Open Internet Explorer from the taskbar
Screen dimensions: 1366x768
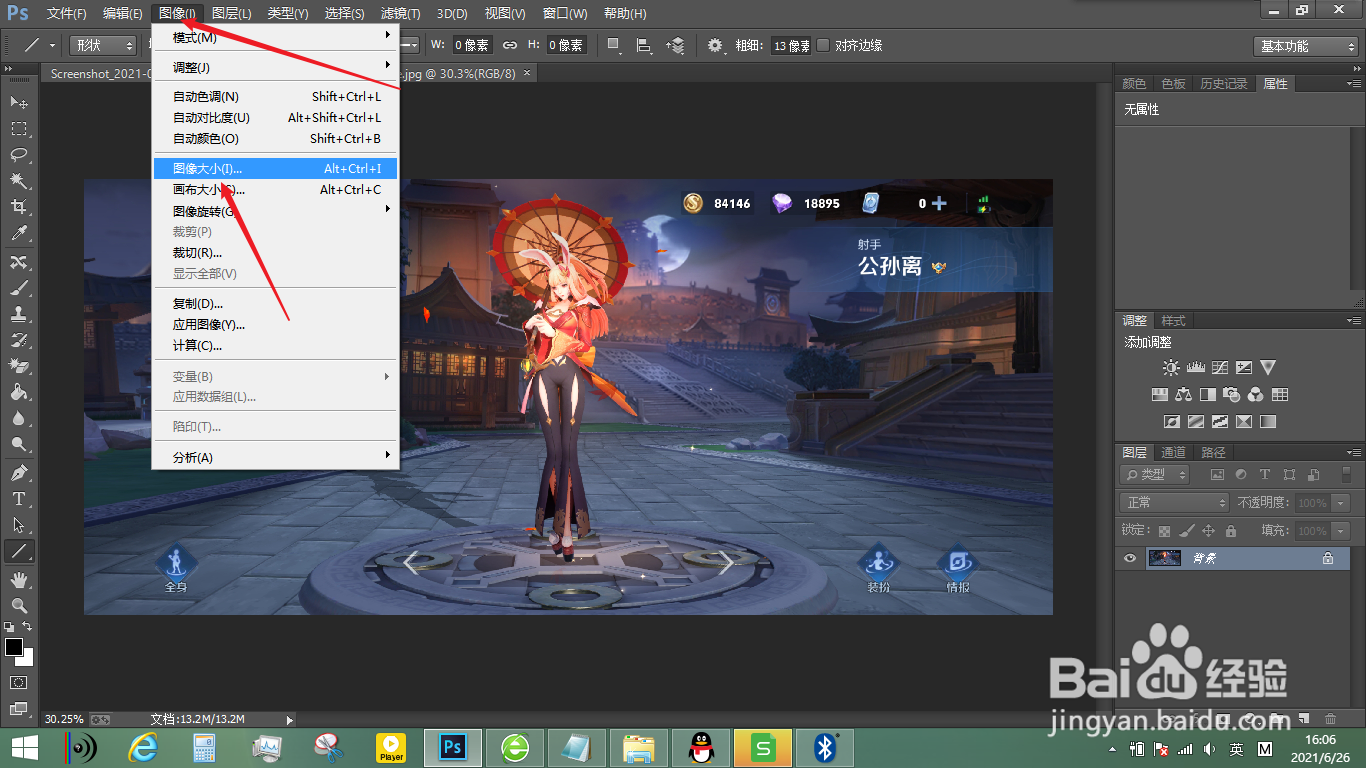point(144,747)
